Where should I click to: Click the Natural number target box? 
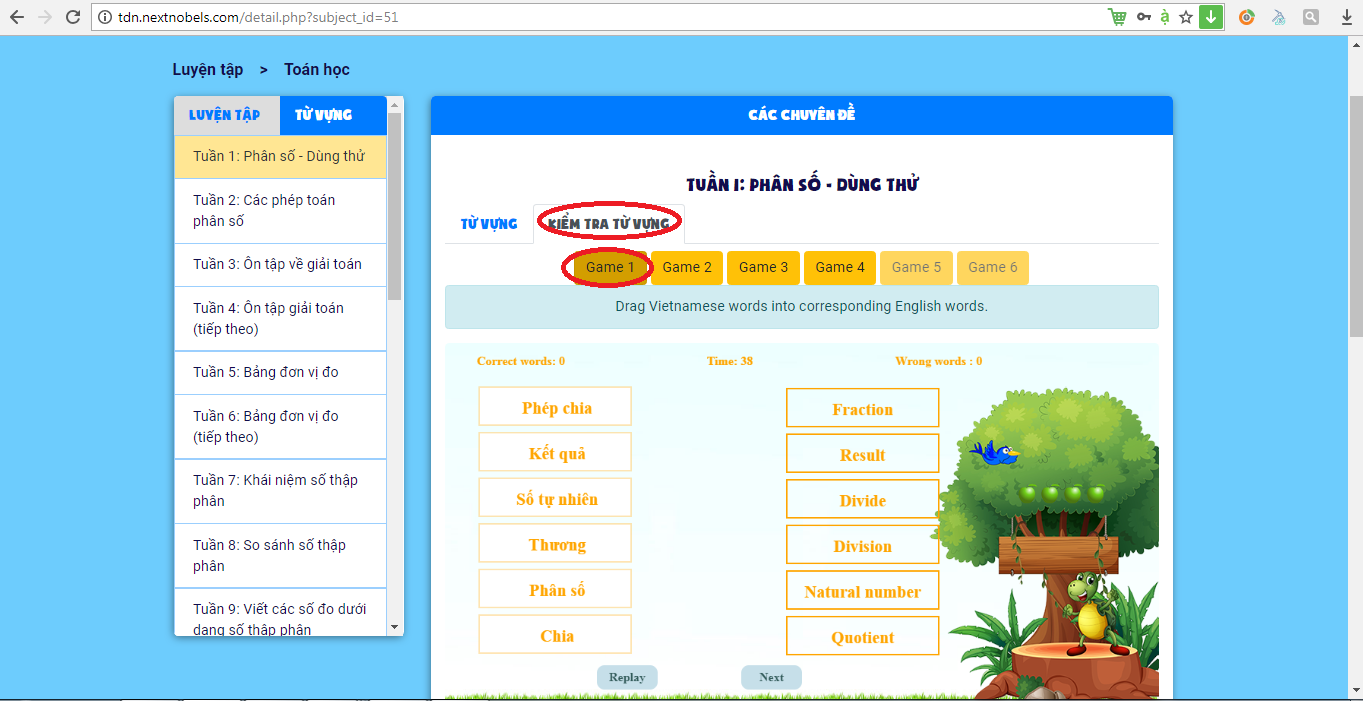click(x=863, y=591)
